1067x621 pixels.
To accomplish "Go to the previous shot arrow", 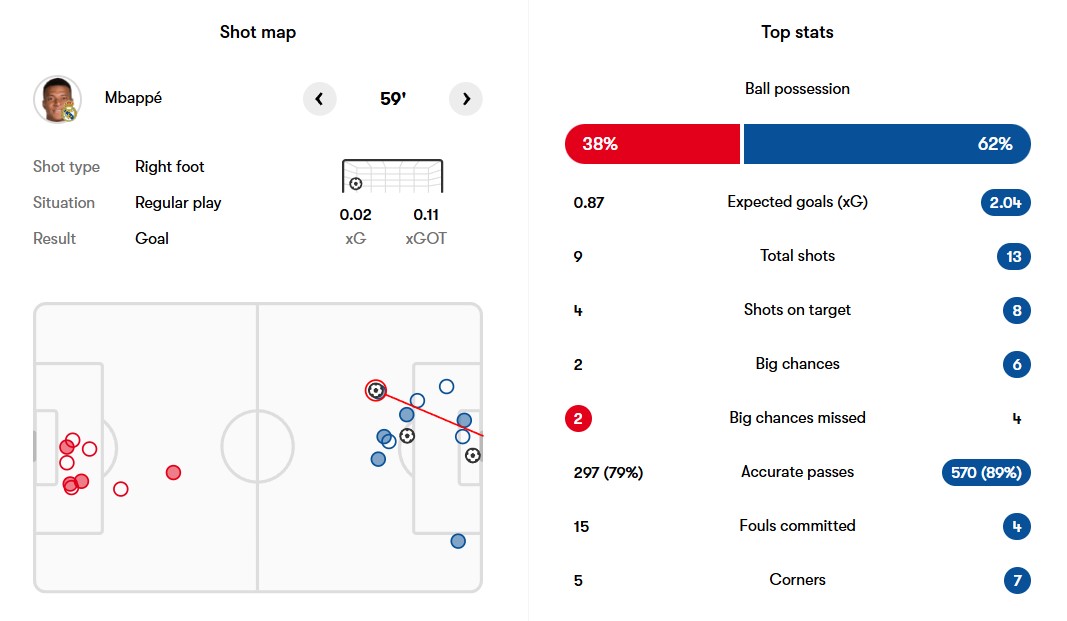I will click(x=319, y=99).
